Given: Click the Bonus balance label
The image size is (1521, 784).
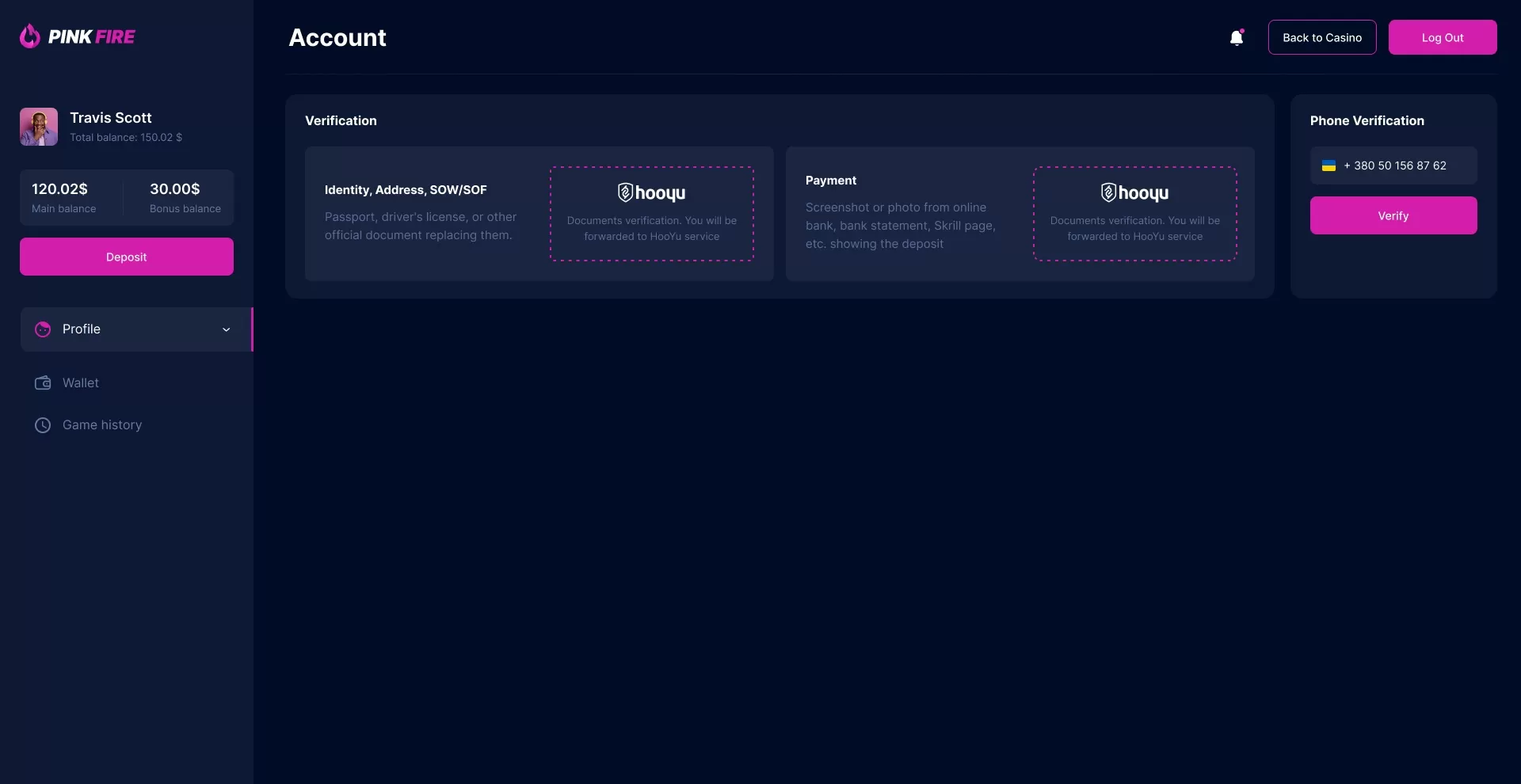Looking at the screenshot, I should coord(185,208).
